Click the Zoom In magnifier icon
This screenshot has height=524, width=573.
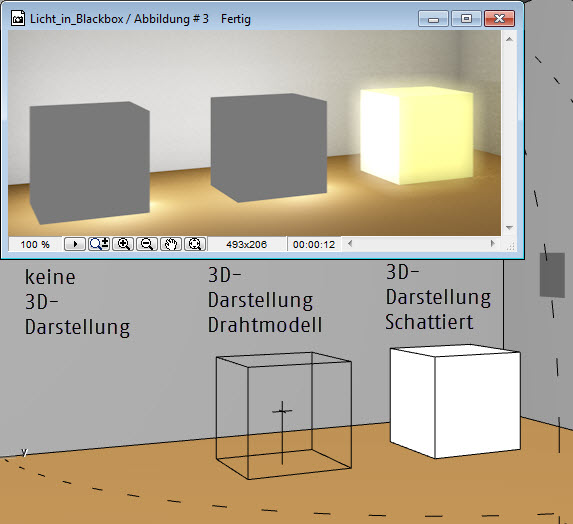click(123, 244)
